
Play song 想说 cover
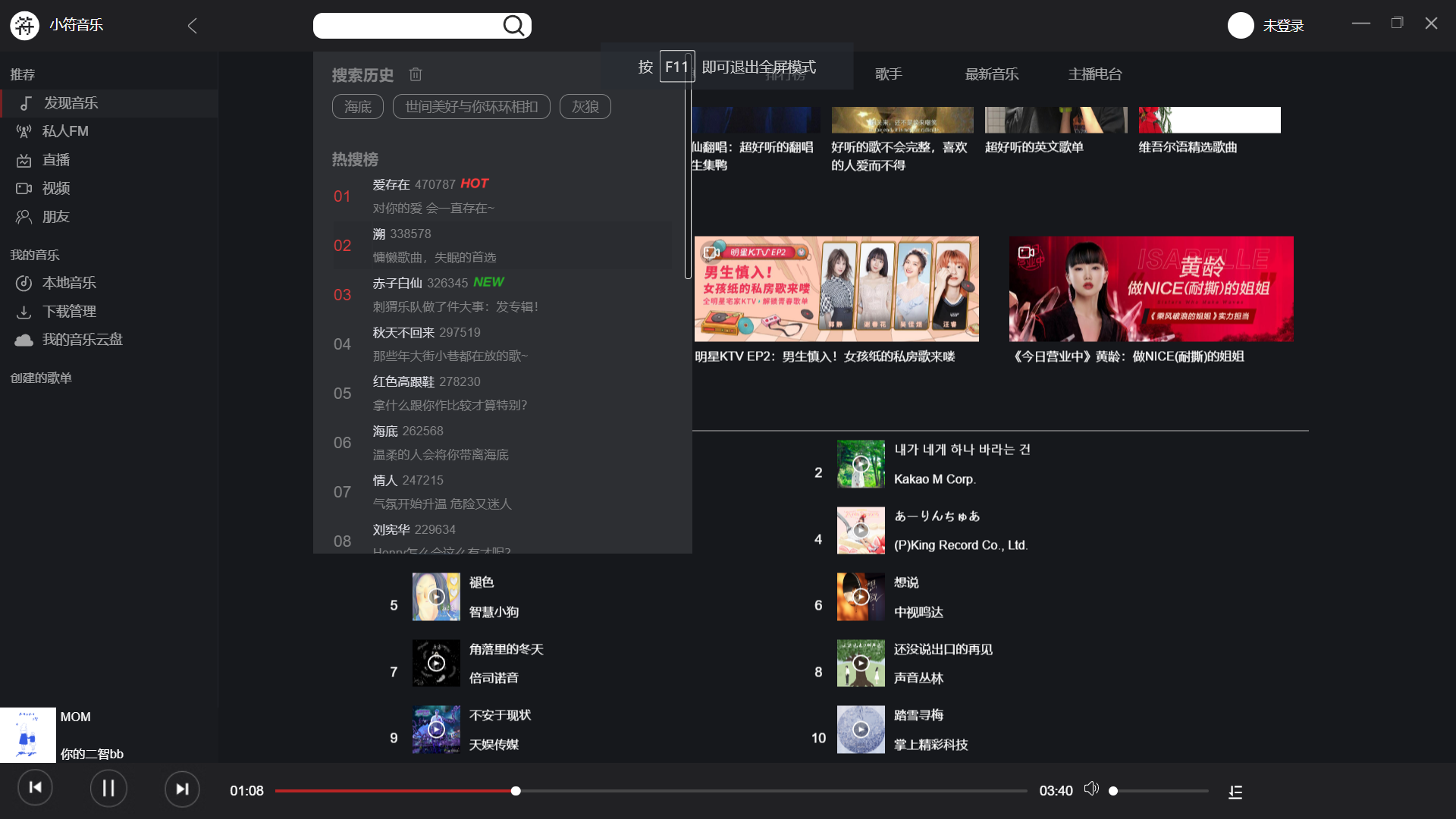pos(861,597)
